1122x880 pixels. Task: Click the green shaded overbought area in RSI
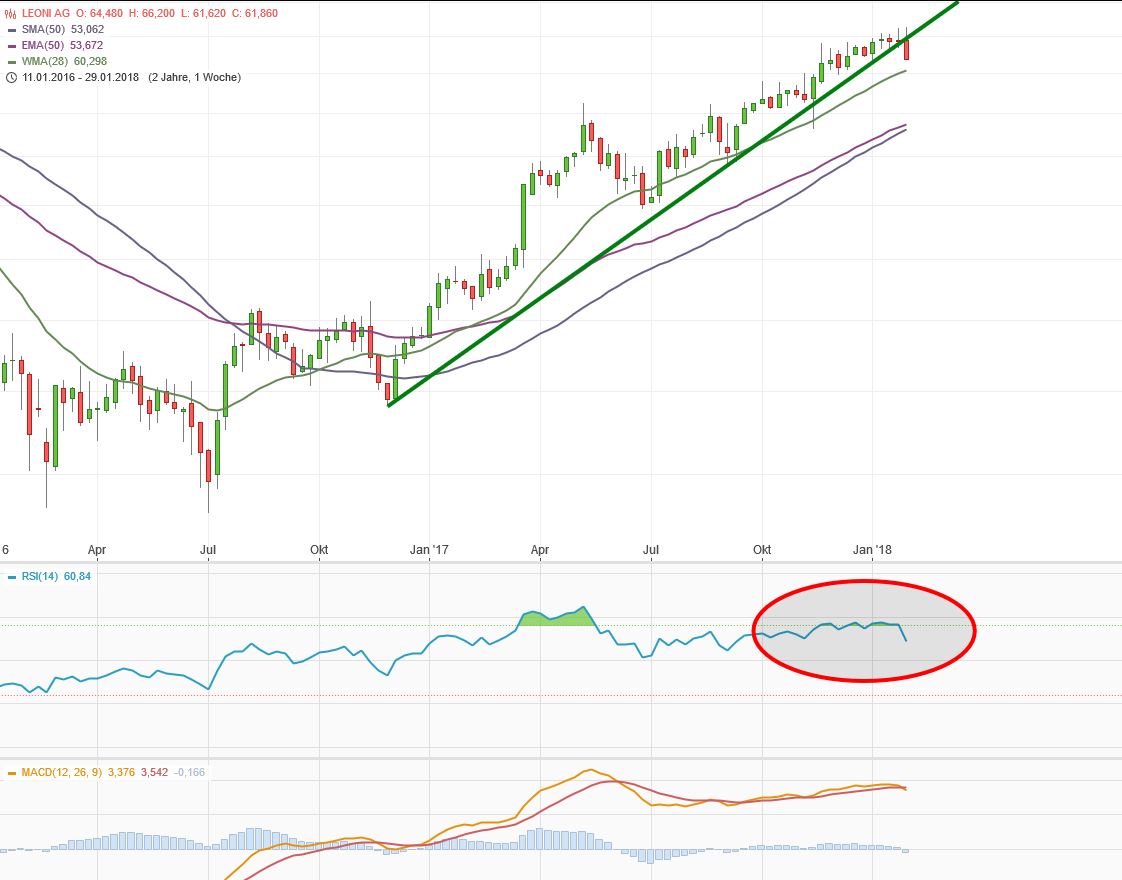(x=555, y=619)
